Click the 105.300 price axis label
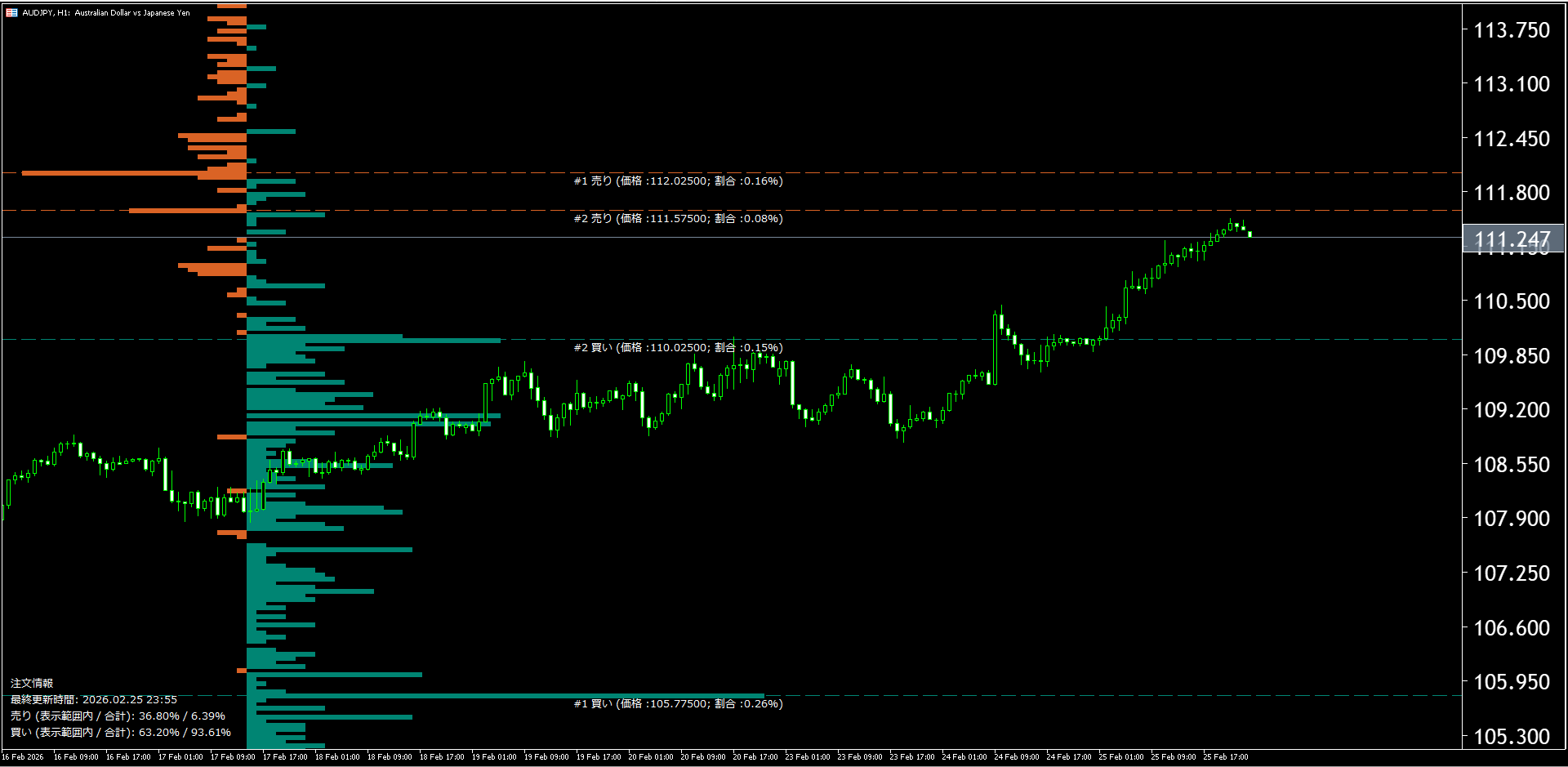 [x=1511, y=737]
